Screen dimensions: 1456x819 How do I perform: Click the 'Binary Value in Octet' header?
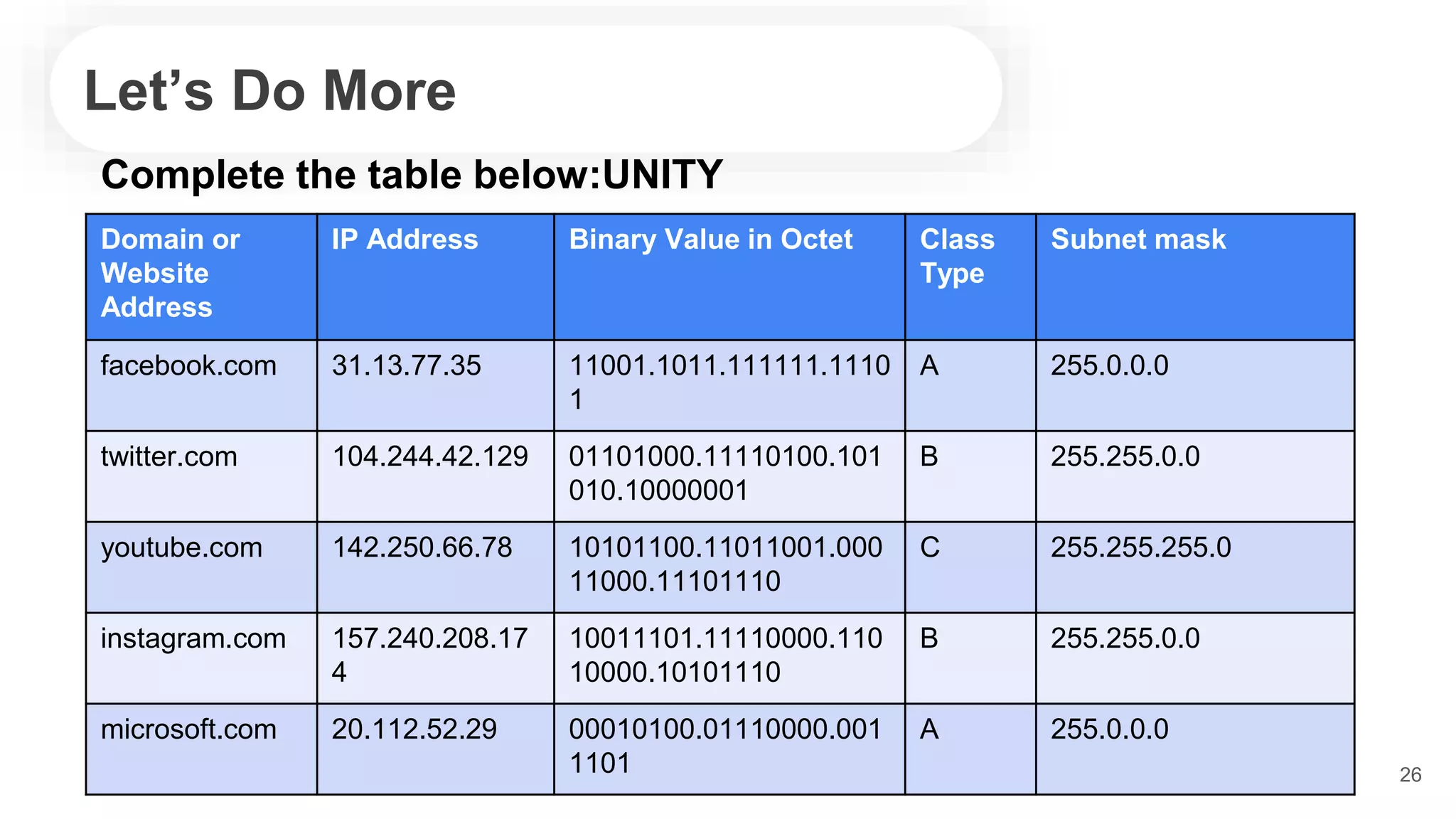click(x=710, y=240)
